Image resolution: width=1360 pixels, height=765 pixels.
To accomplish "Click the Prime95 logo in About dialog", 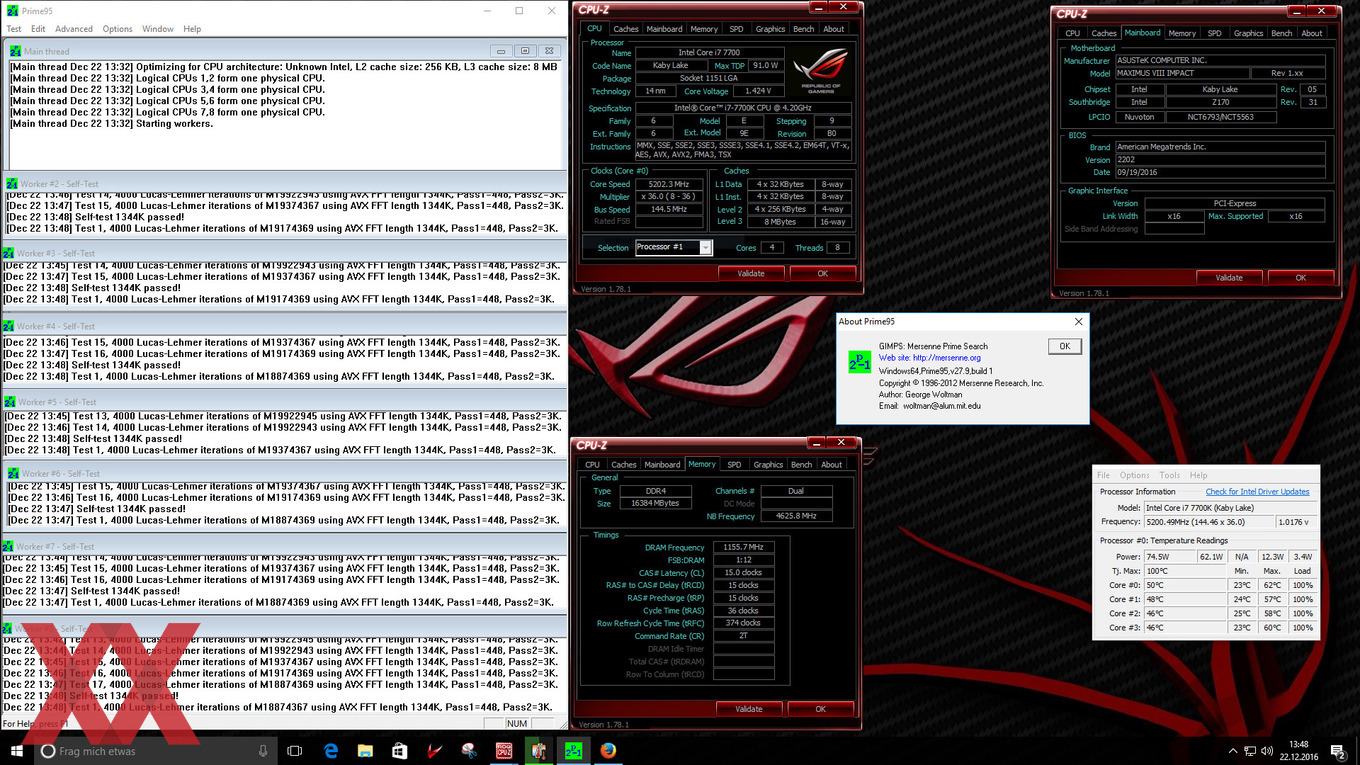I will (859, 361).
